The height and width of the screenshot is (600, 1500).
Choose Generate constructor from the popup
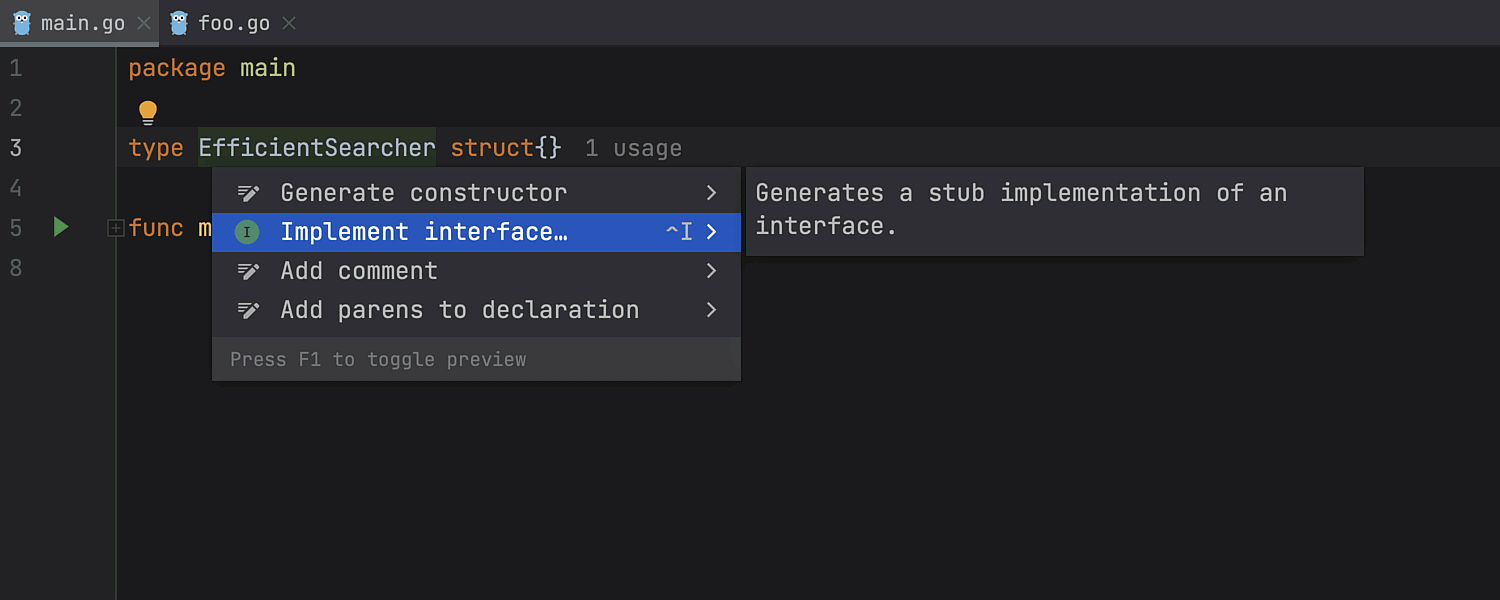[423, 193]
